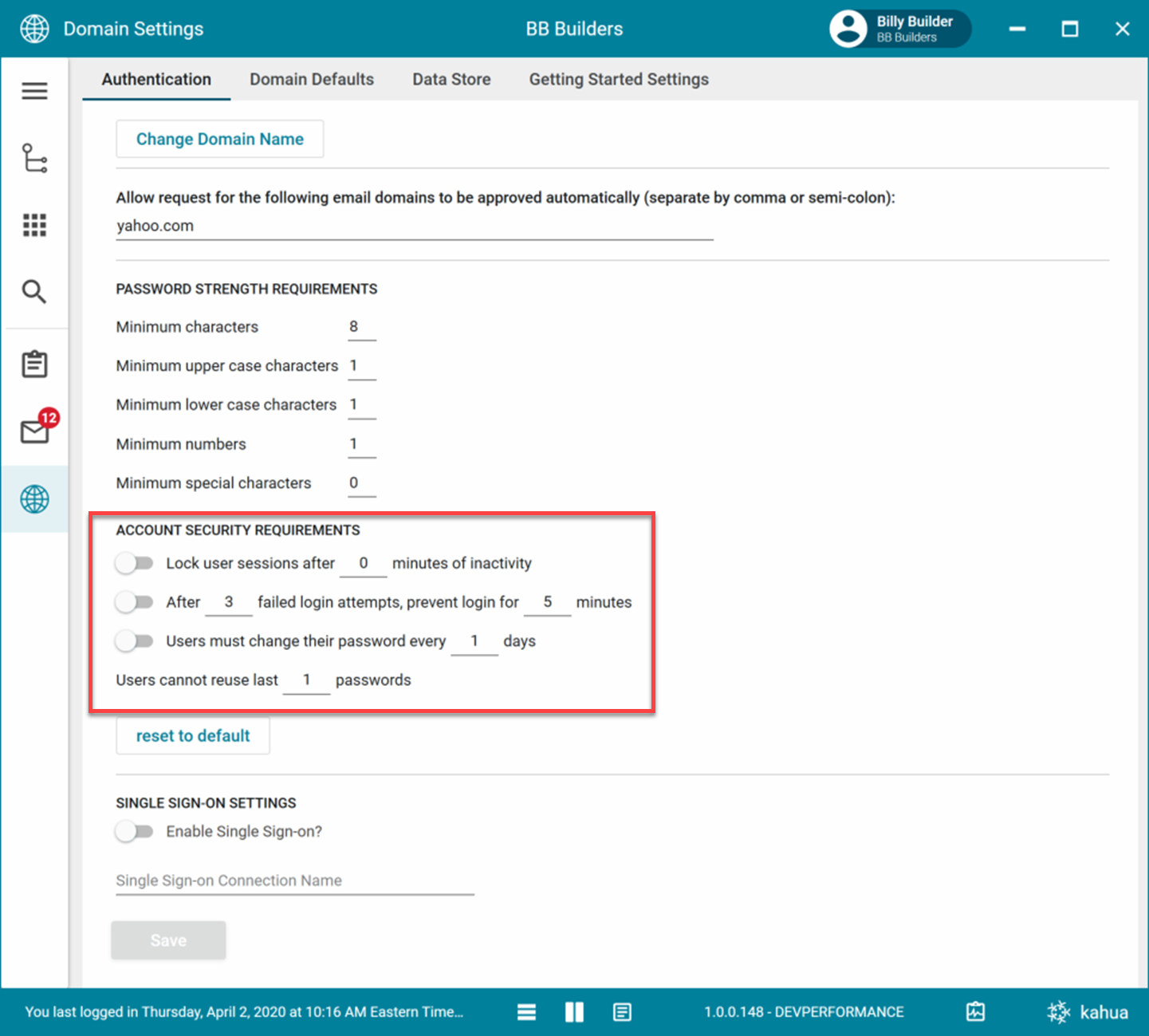Click the split view icon in status bar
Viewport: 1149px width, 1036px height.
pyautogui.click(x=574, y=1012)
